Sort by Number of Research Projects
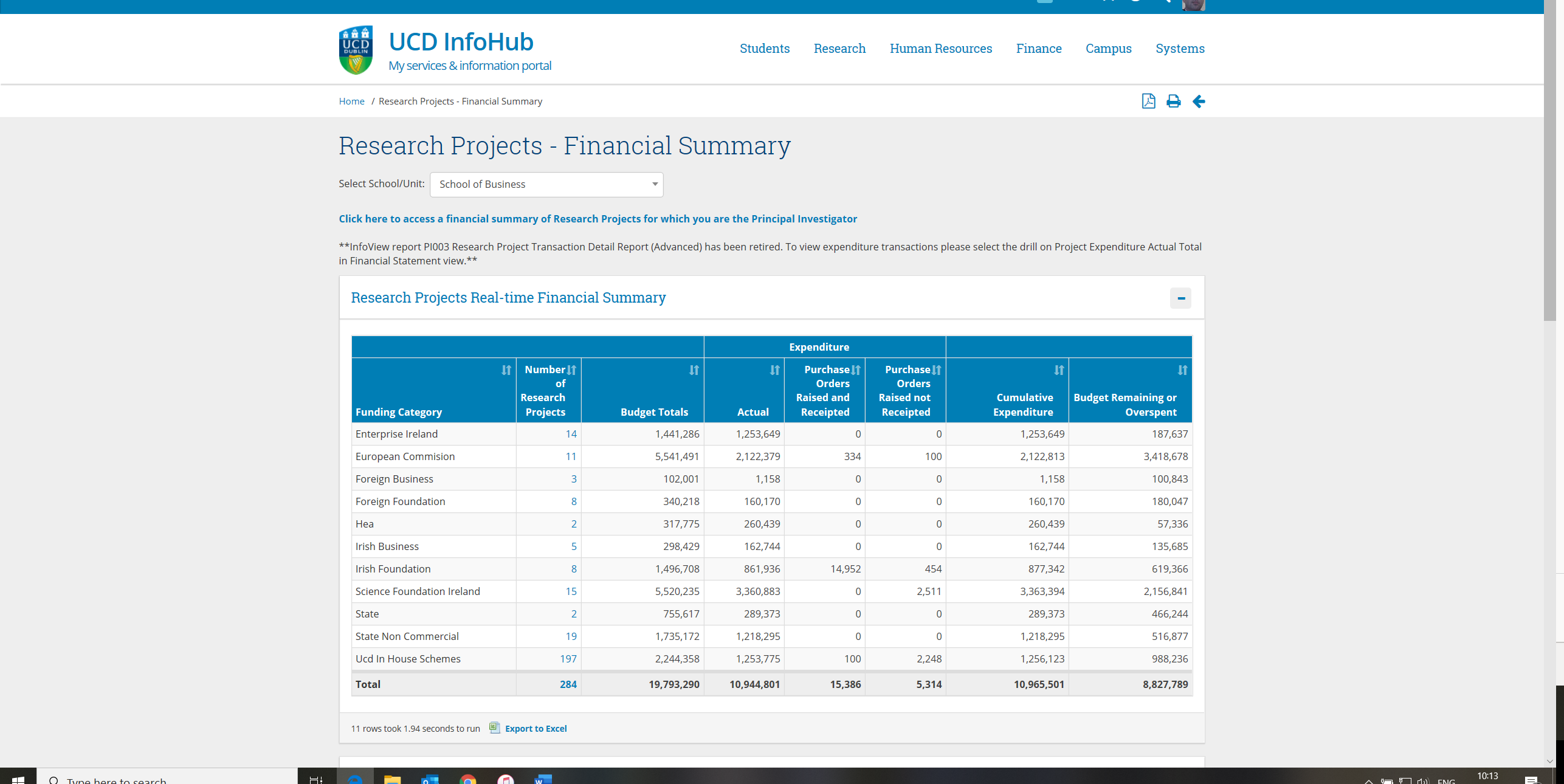Viewport: 1564px width, 784px height. click(571, 370)
